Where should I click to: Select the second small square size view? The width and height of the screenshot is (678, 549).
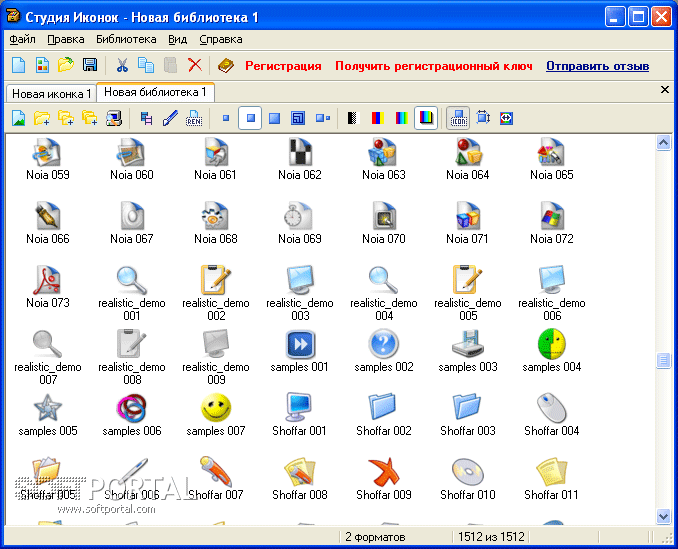(250, 118)
